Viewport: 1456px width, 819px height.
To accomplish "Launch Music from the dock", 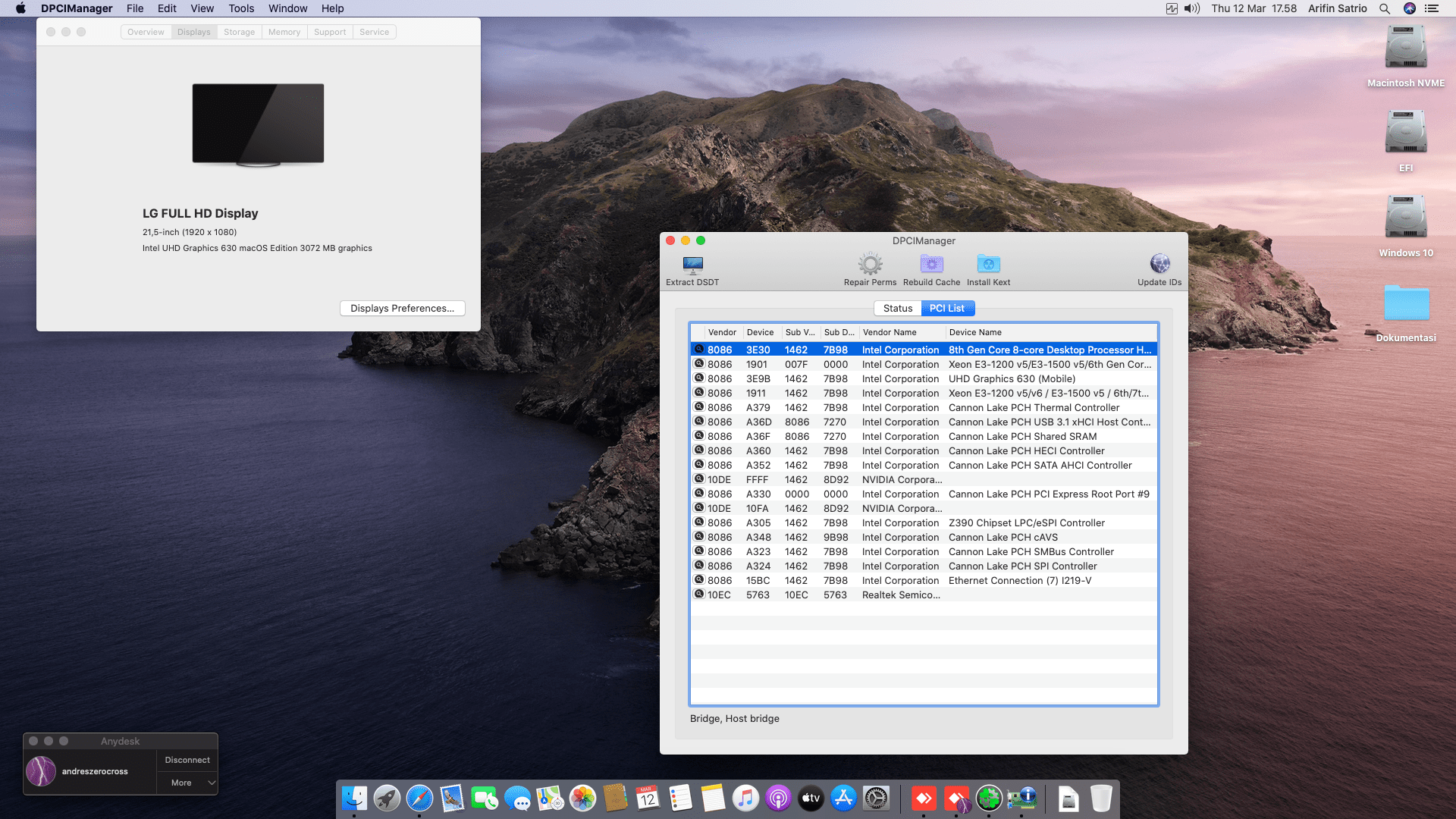I will [x=745, y=799].
